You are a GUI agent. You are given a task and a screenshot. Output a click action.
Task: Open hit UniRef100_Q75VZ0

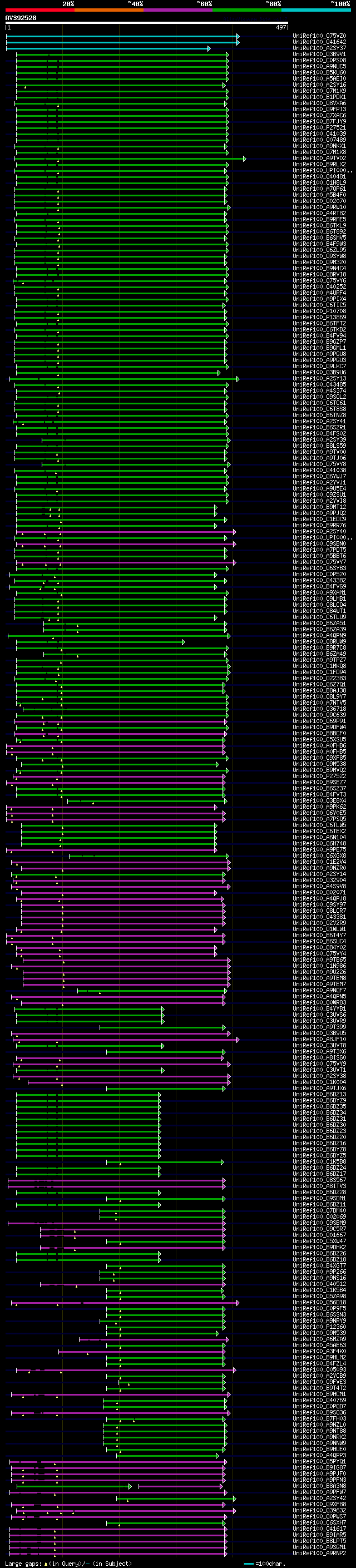point(319,36)
